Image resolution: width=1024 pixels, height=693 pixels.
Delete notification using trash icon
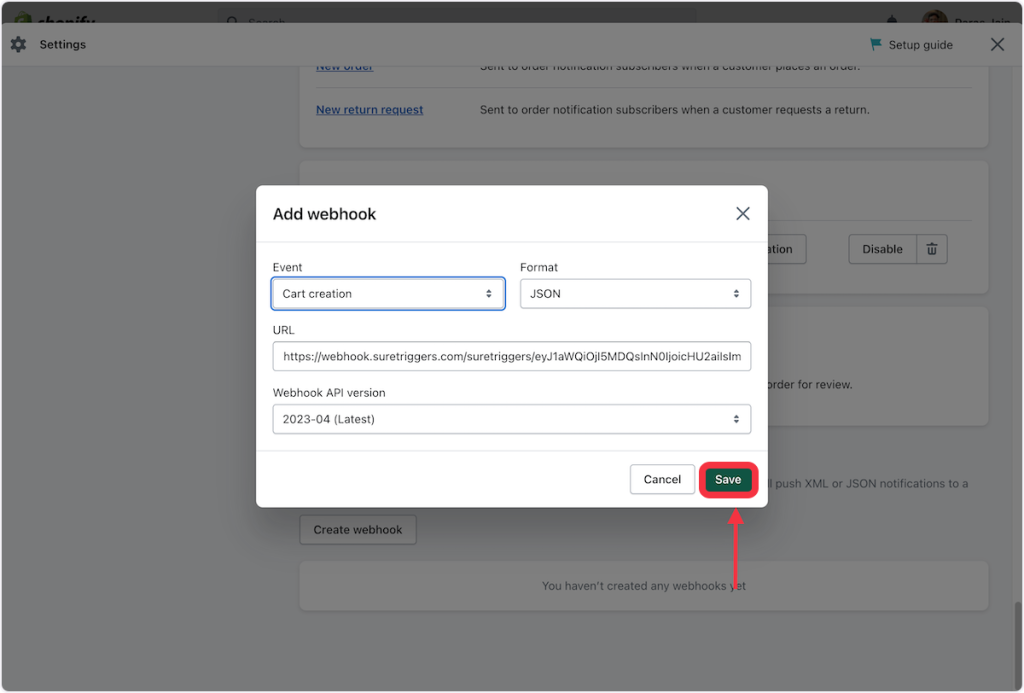coord(931,249)
